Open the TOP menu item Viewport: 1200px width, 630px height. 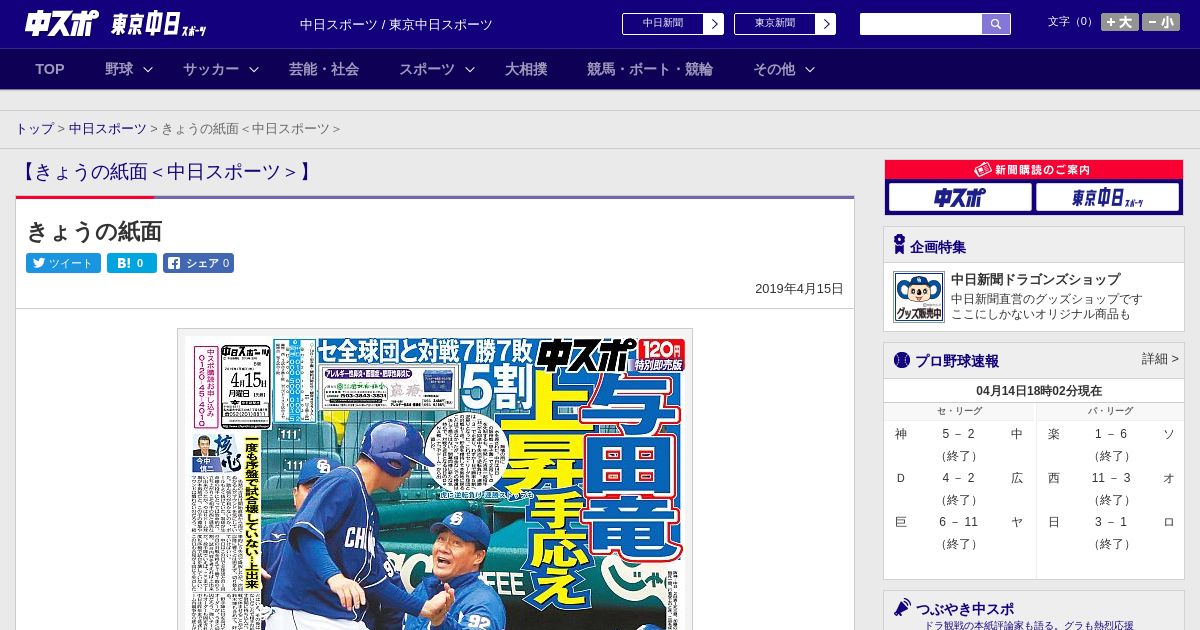pos(50,69)
